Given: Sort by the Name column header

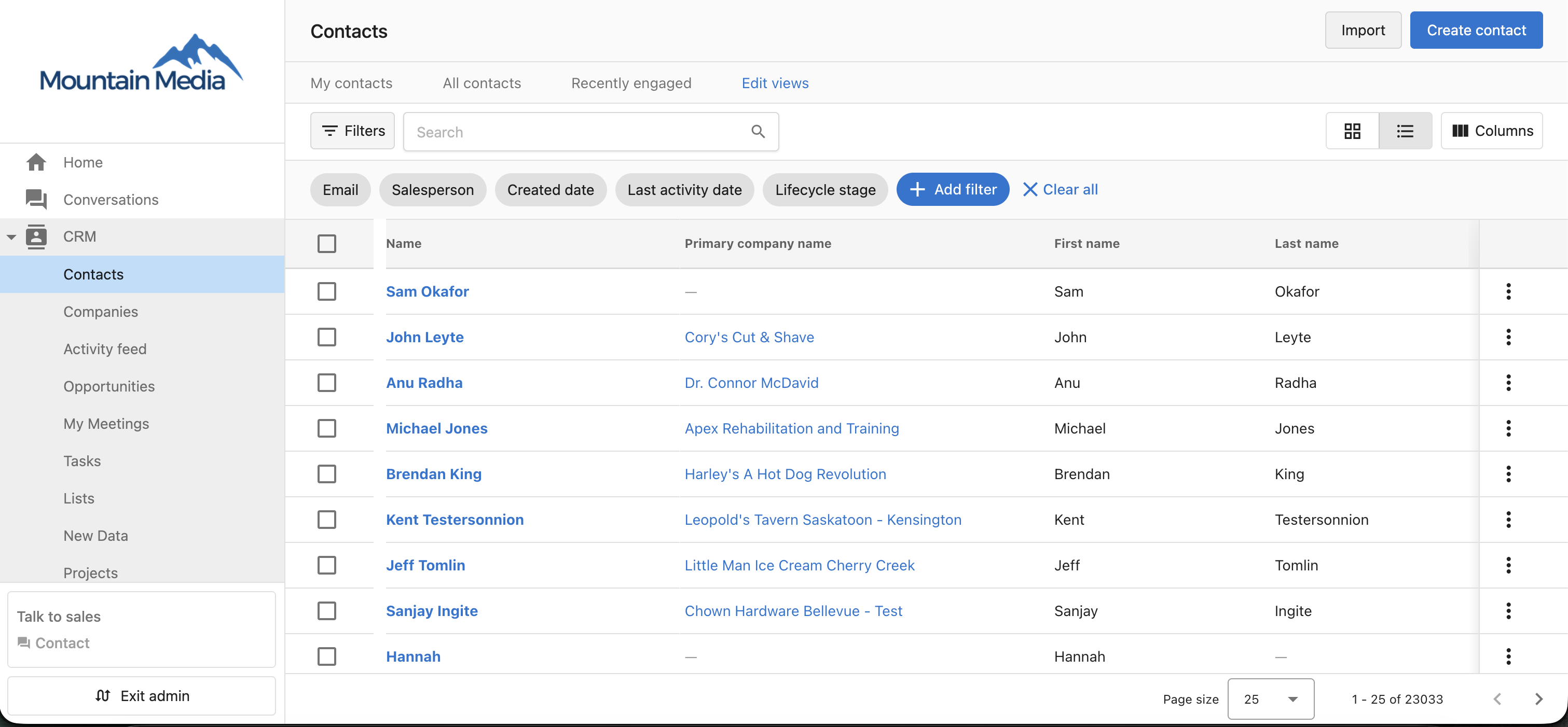Looking at the screenshot, I should point(404,243).
